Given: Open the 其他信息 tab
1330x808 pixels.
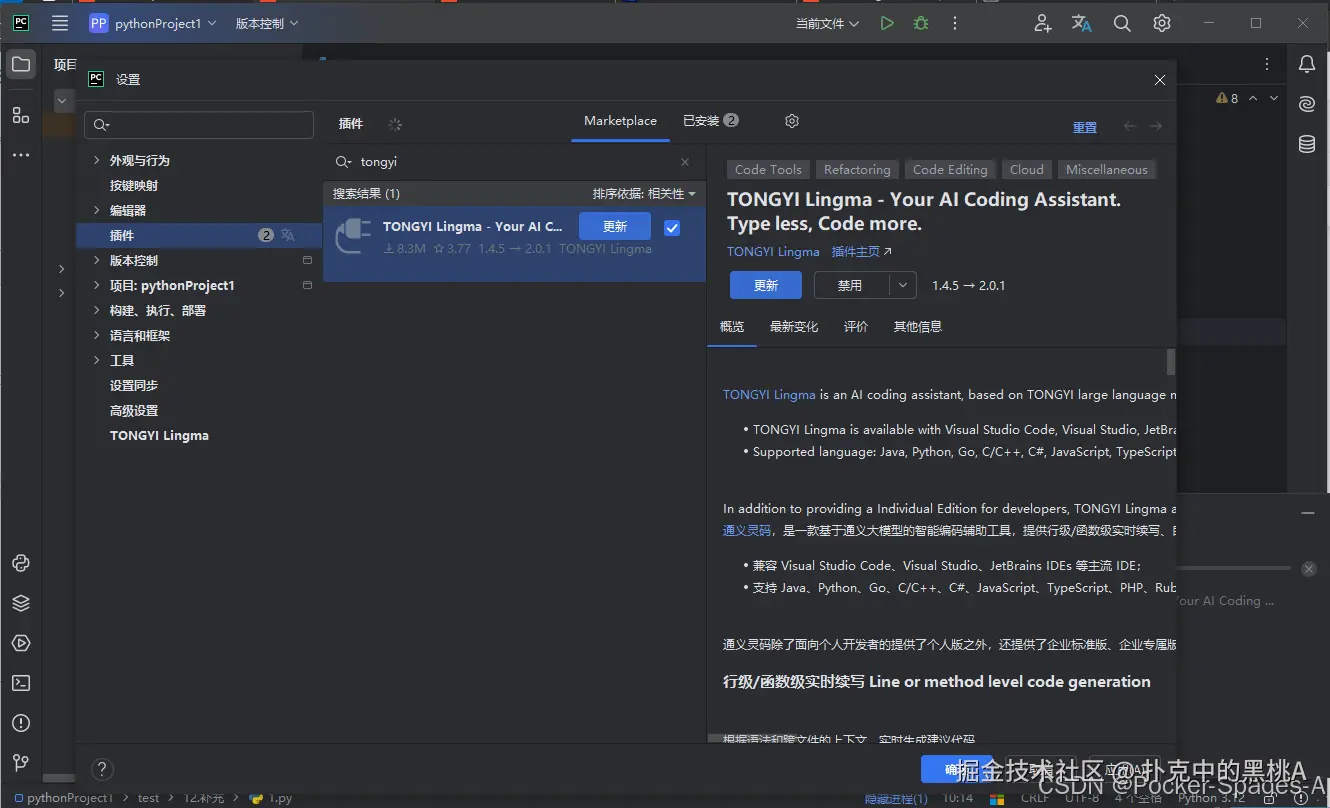Looking at the screenshot, I should point(918,327).
